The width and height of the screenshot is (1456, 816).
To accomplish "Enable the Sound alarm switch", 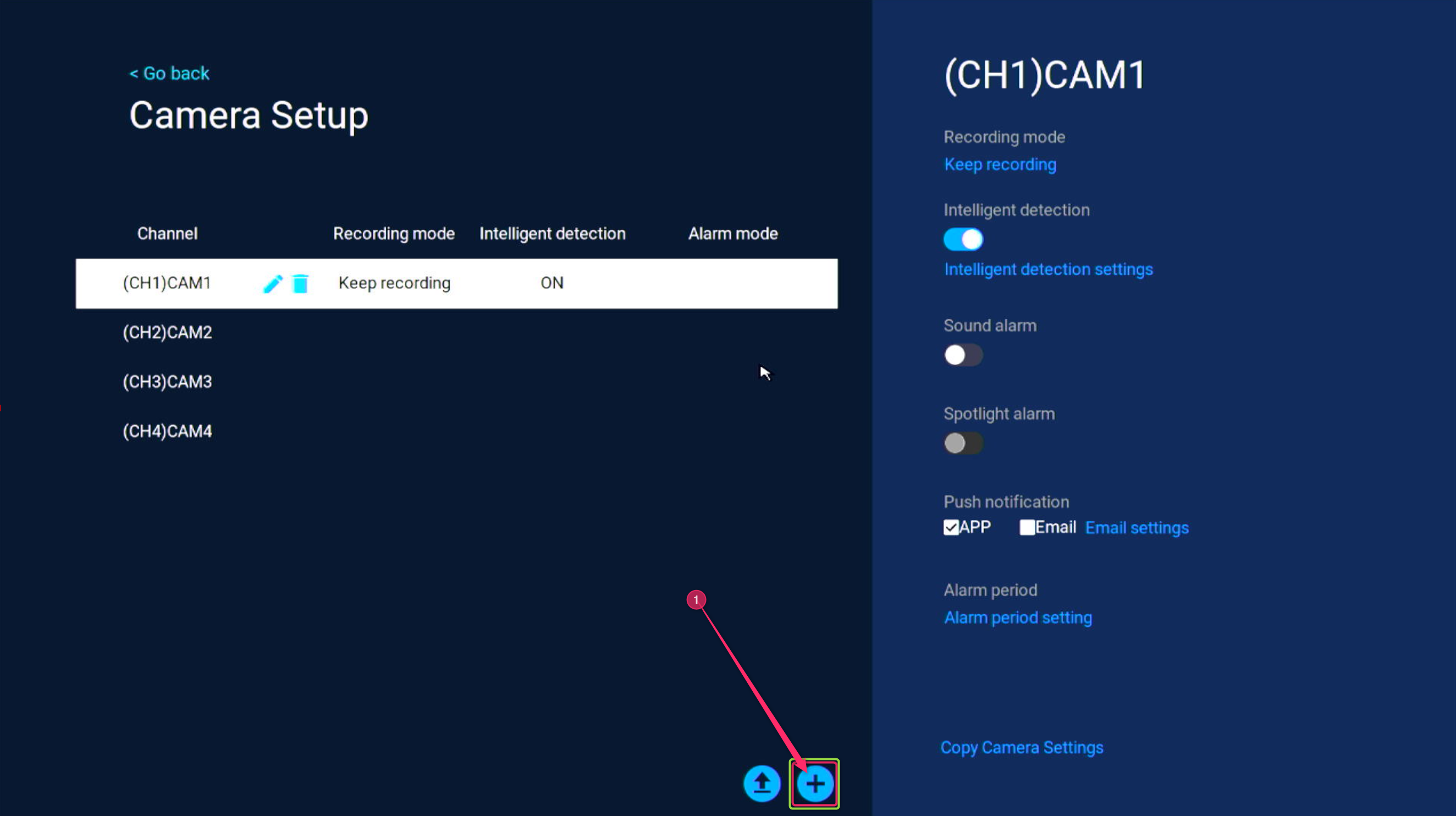I will pyautogui.click(x=963, y=355).
